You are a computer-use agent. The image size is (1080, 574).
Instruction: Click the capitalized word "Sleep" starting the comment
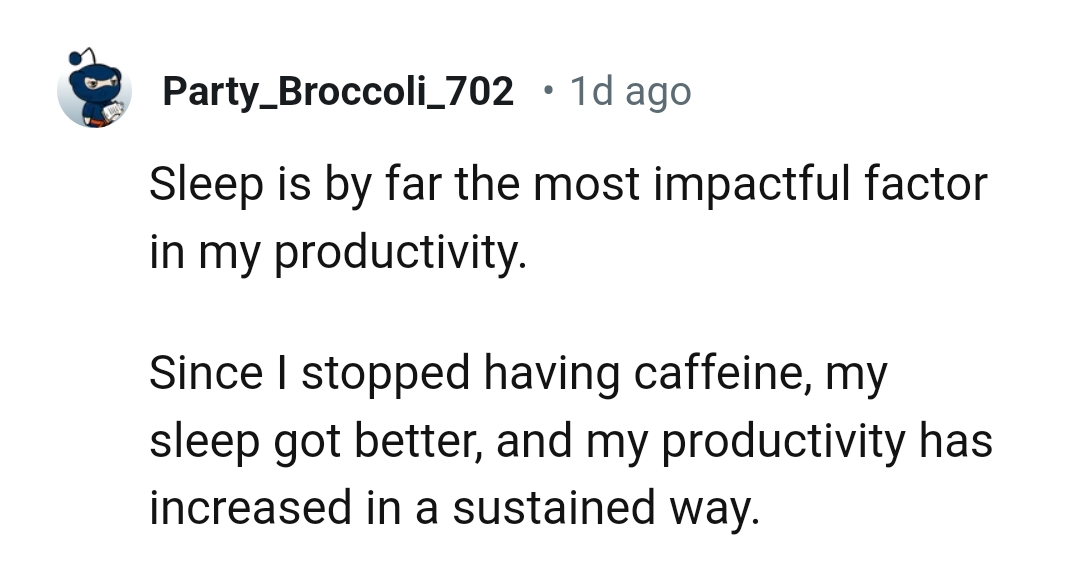[x=204, y=185]
